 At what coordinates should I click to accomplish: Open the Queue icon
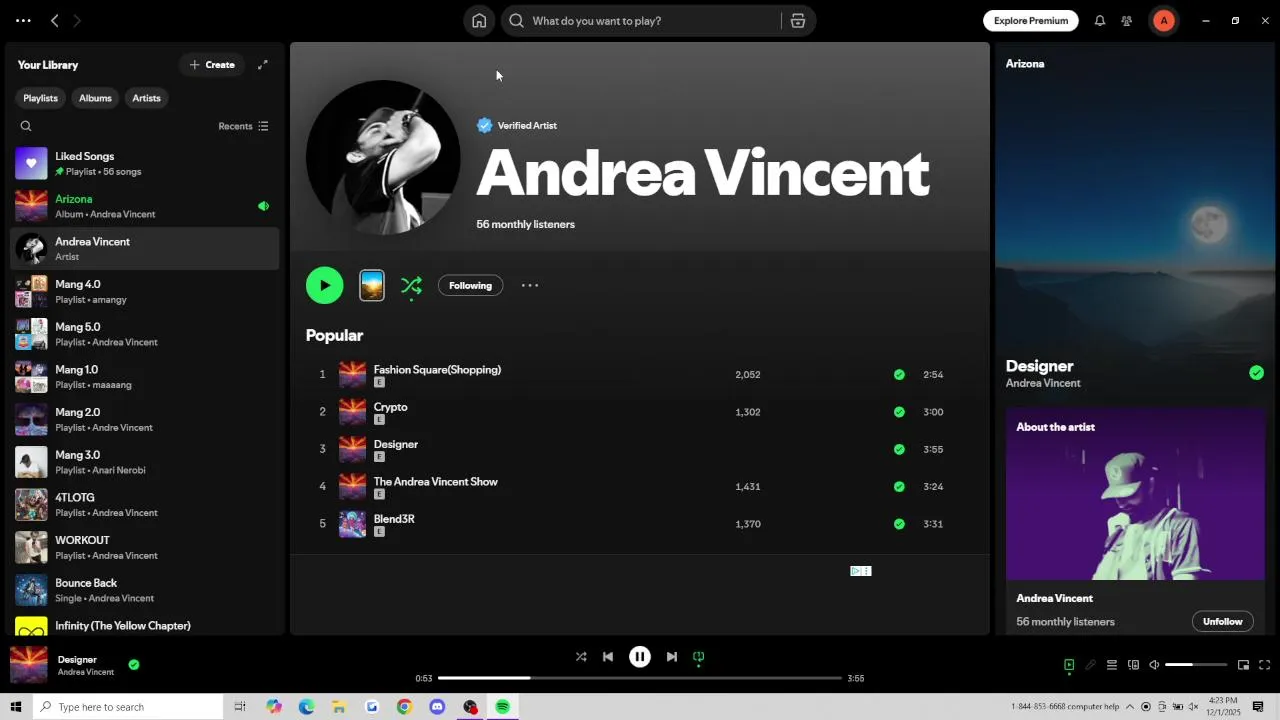coord(1112,665)
